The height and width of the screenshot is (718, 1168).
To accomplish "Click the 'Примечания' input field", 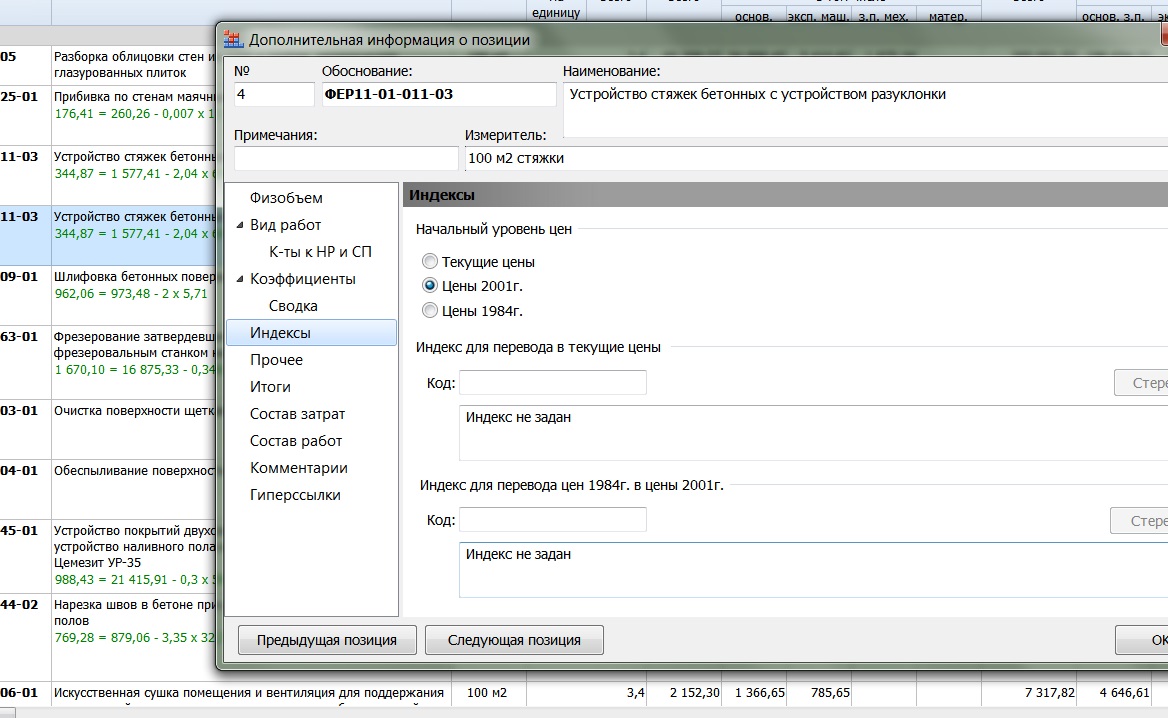I will 346,158.
